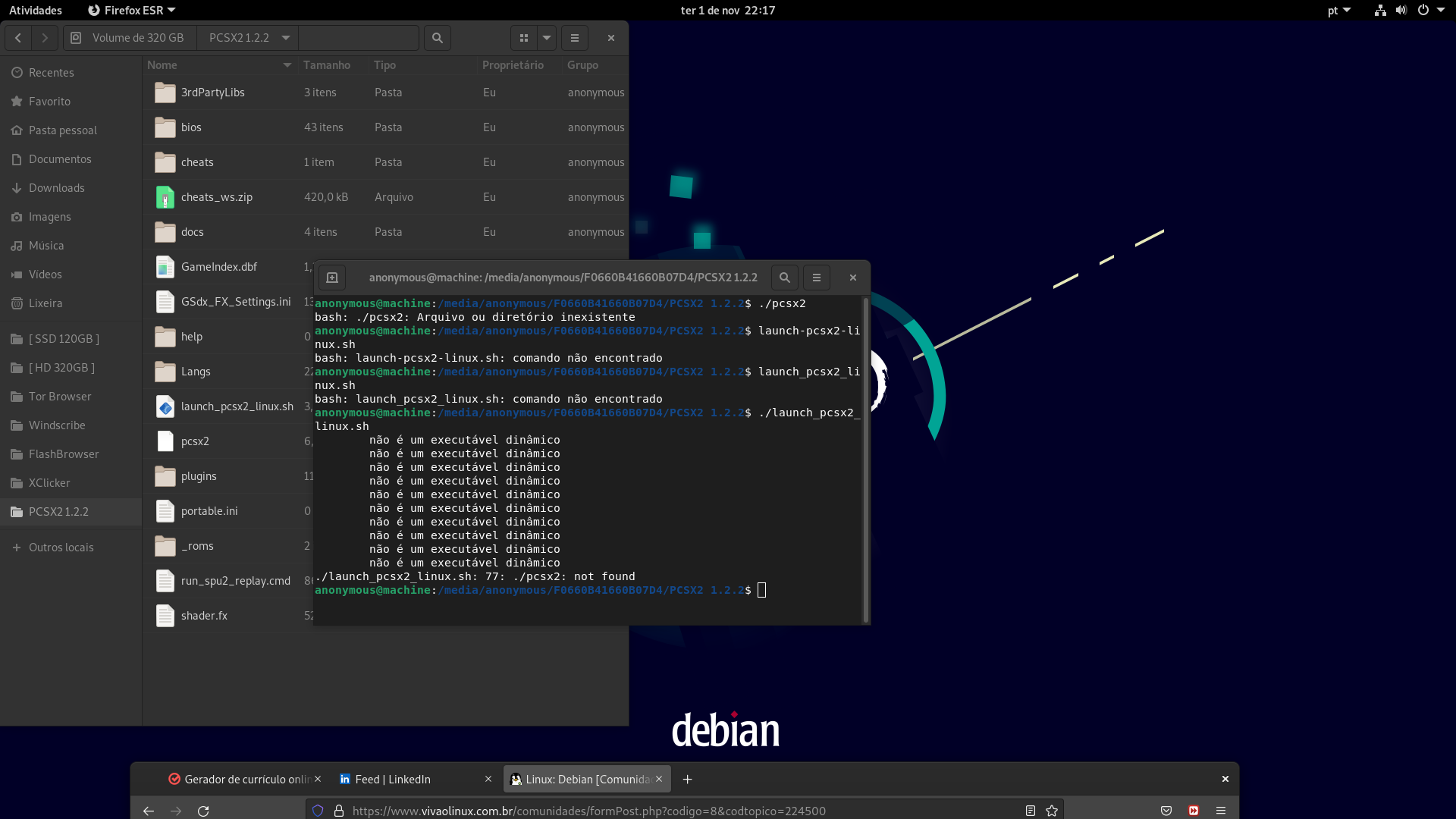Open the Firefox ESR app menu
Viewport: 1456px width, 819px height.
(x=132, y=11)
